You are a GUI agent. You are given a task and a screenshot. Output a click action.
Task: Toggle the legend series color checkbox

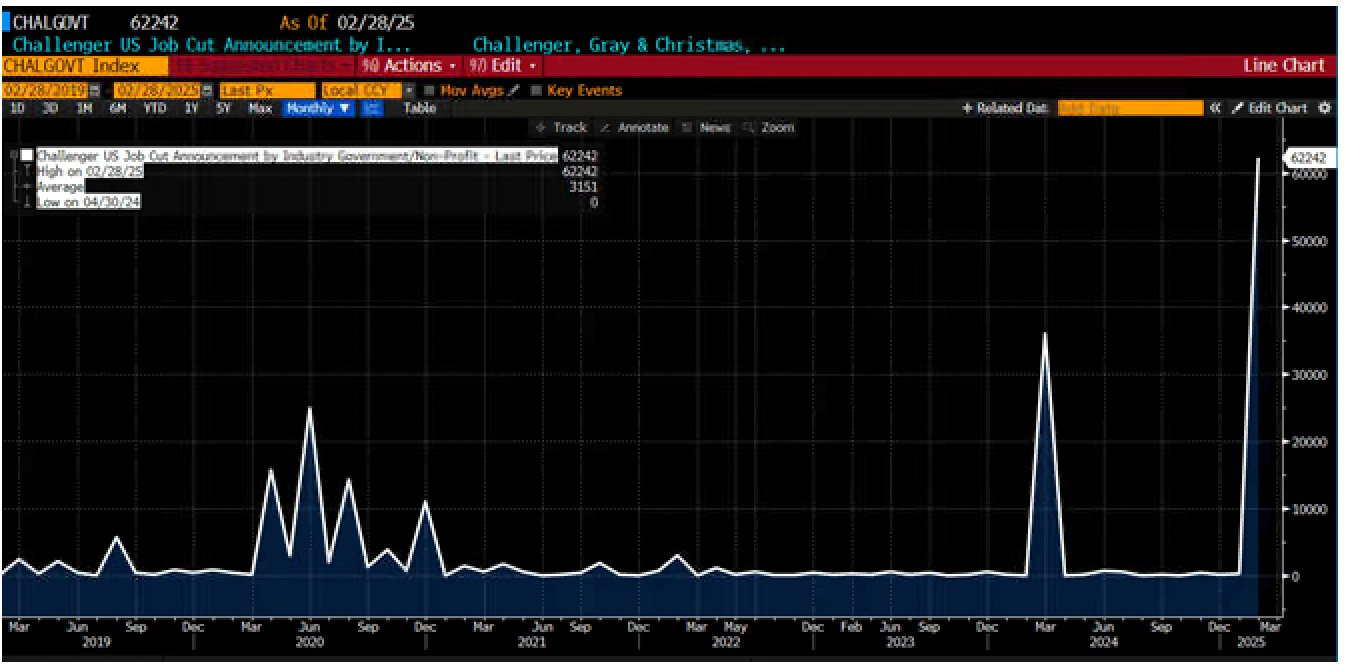click(x=27, y=156)
